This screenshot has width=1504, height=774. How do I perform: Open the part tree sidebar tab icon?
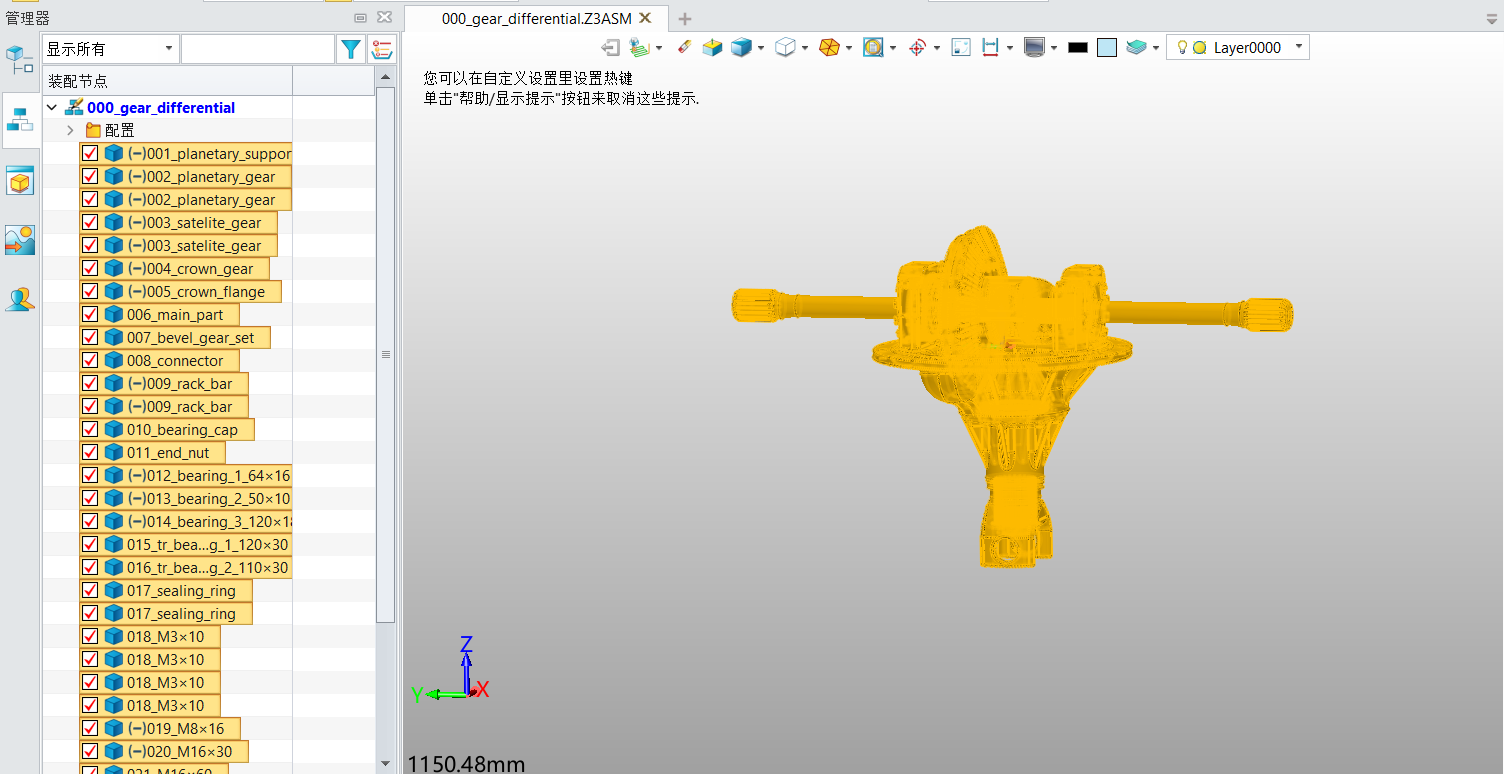coord(20,60)
